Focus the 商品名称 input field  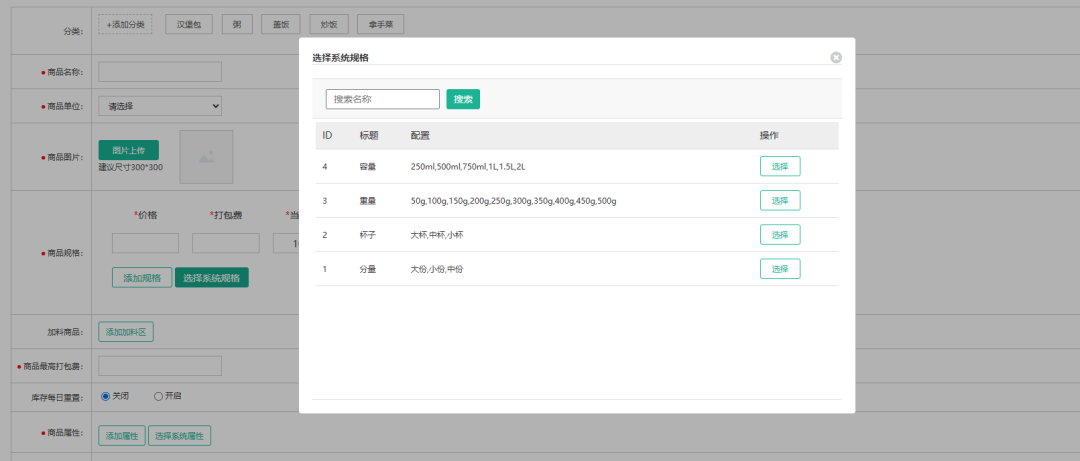click(x=160, y=72)
